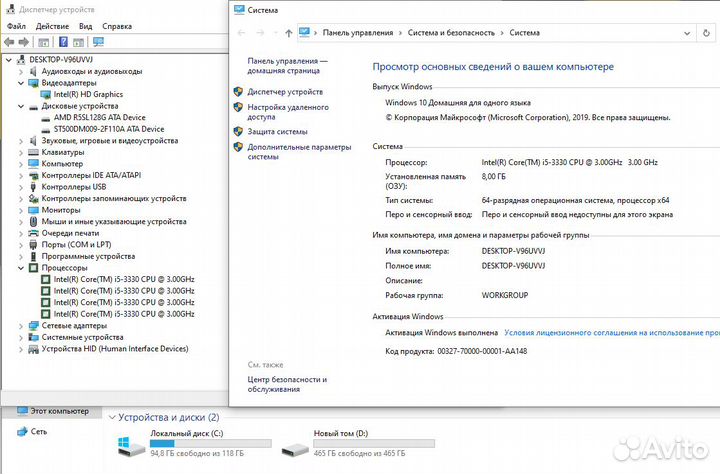Collapse the DESKTOP-V96UVVJ root node
Screen dimensions: 720x474
(x=9, y=60)
